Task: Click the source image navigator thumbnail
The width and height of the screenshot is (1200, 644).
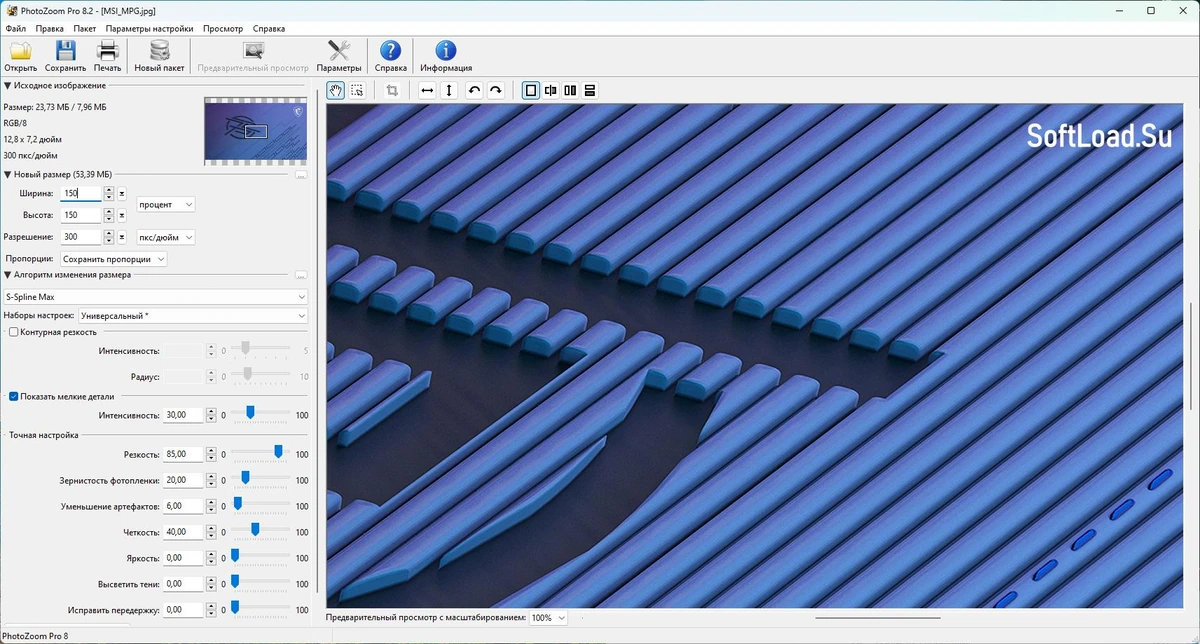Action: (255, 130)
